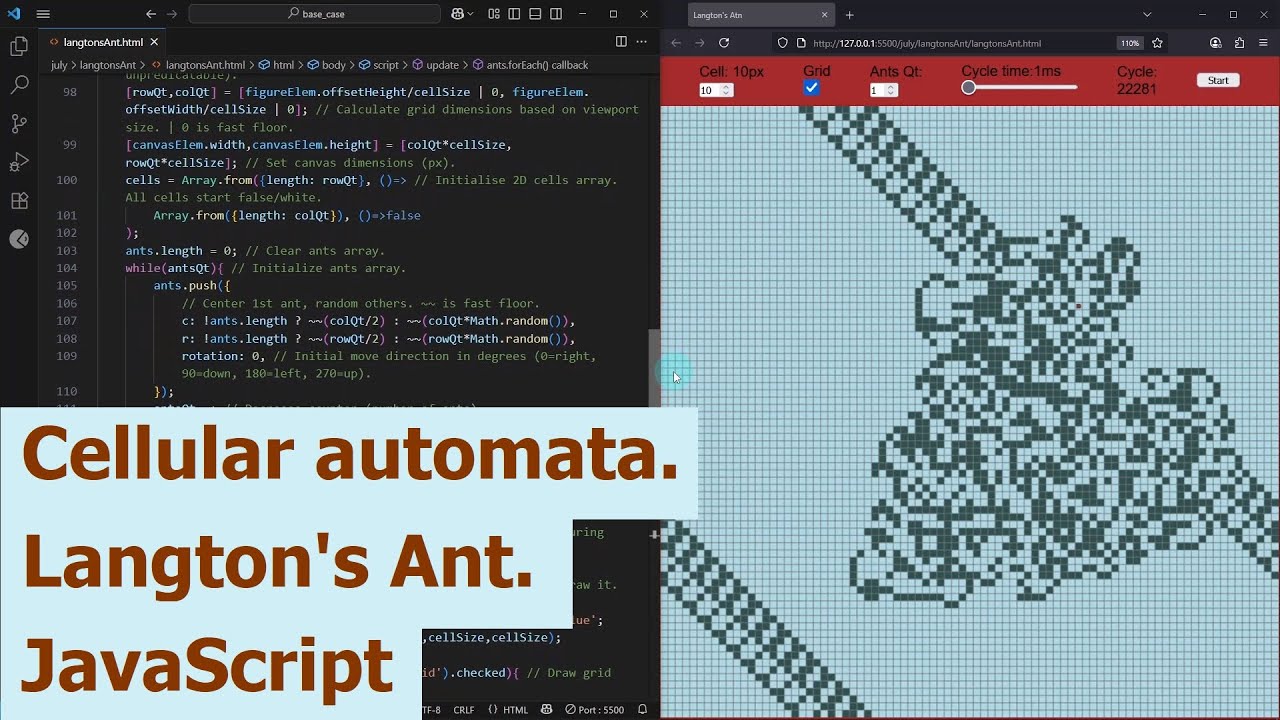1280x720 pixels.
Task: Open Run and Debug view
Action: point(19,162)
